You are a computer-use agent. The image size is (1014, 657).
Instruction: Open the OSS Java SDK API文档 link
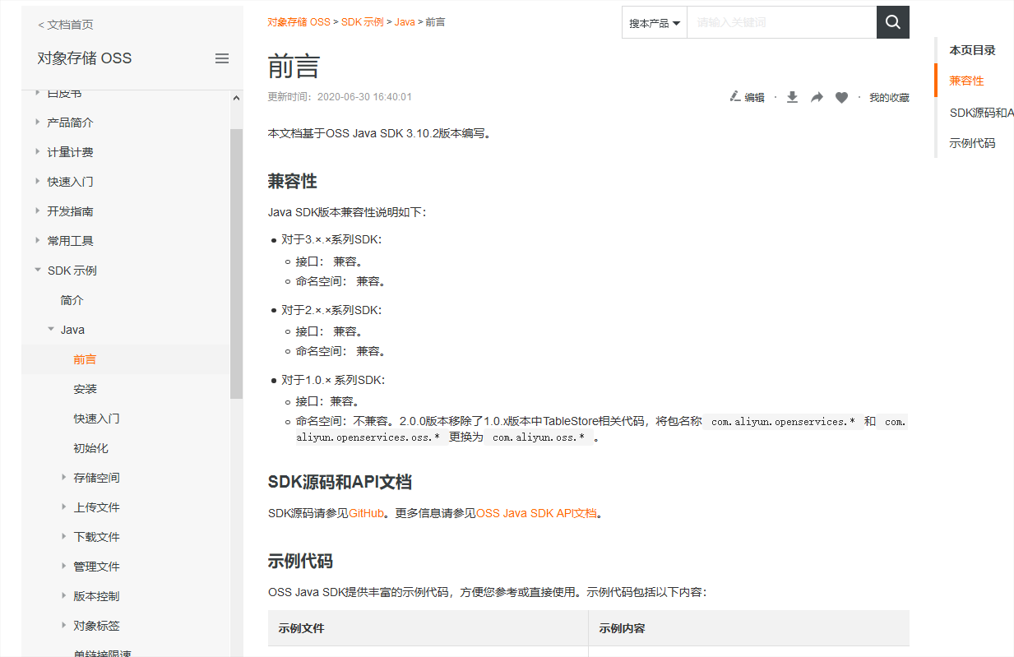pos(536,513)
